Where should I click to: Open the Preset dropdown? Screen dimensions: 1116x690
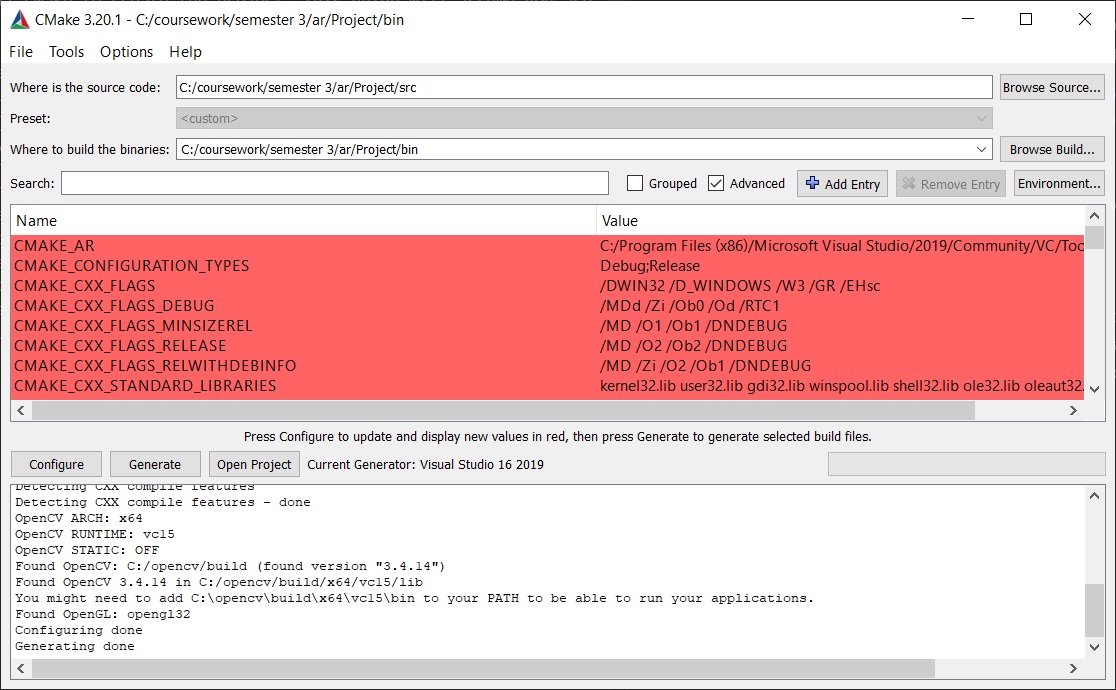(584, 118)
